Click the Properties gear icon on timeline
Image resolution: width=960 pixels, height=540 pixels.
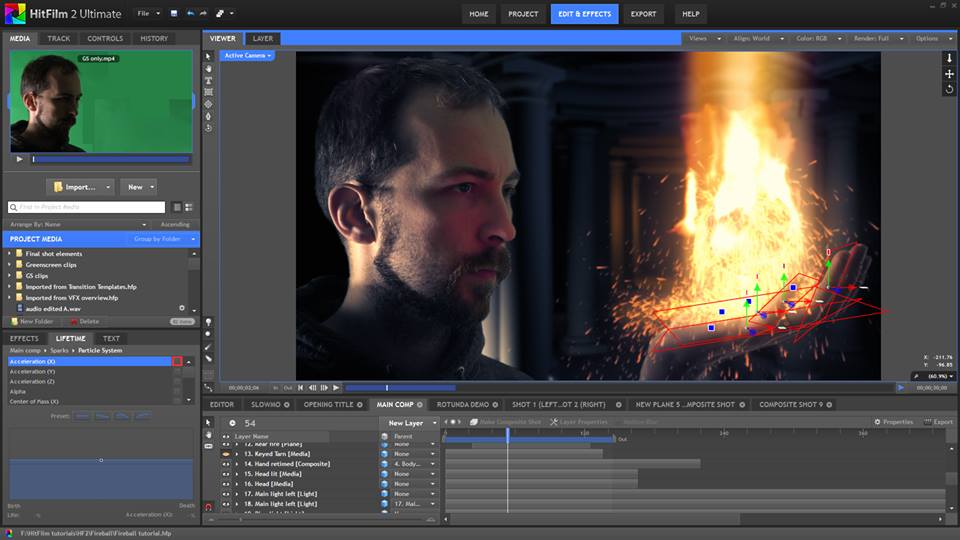[x=877, y=422]
